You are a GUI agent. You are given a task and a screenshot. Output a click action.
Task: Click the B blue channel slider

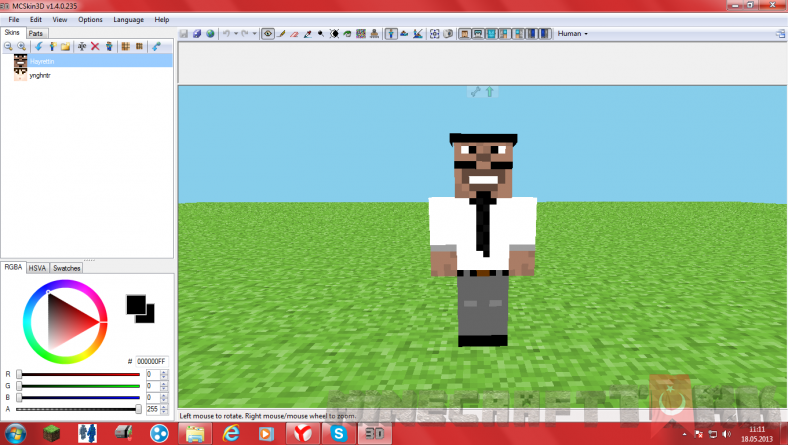tap(78, 397)
